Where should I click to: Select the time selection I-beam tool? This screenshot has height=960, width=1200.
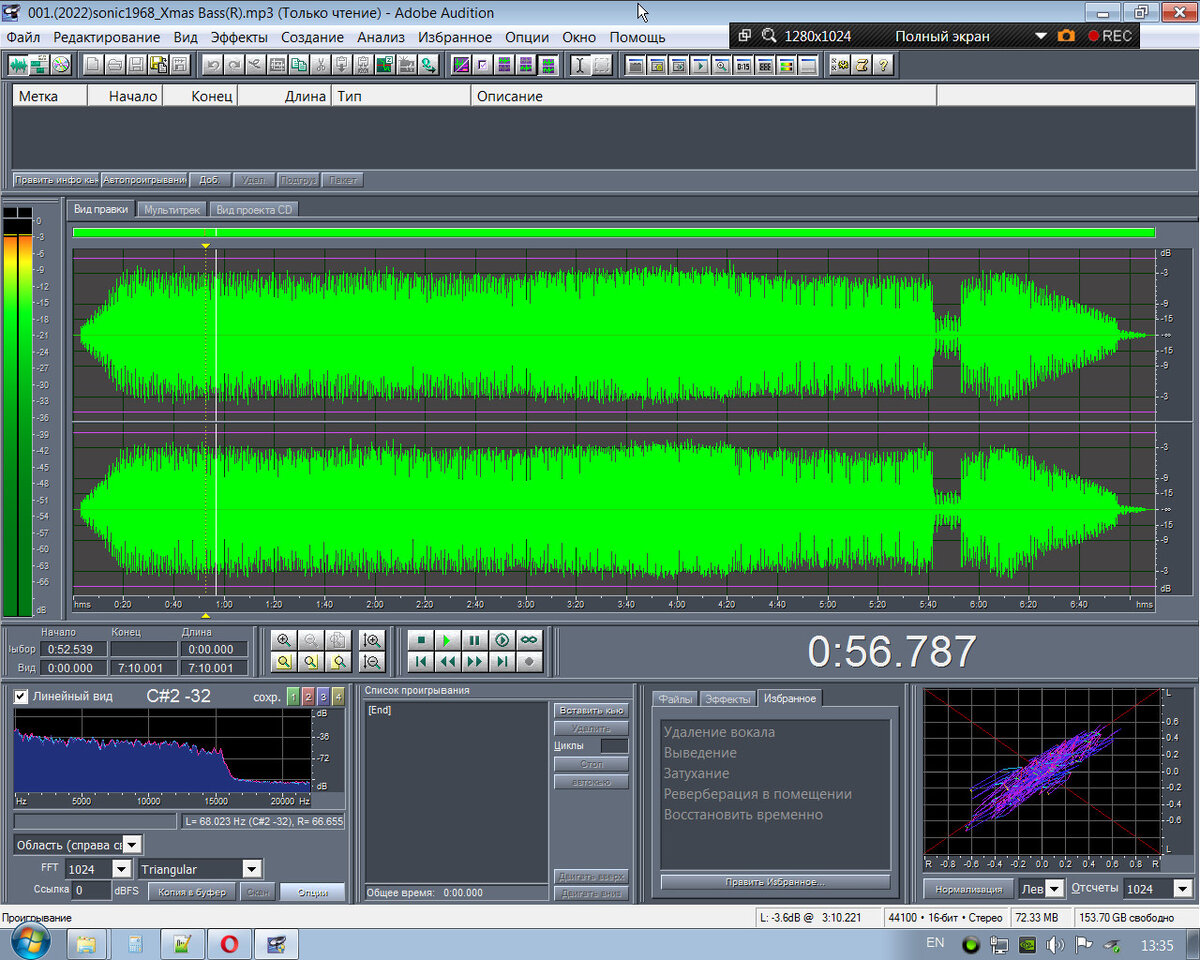pyautogui.click(x=579, y=65)
